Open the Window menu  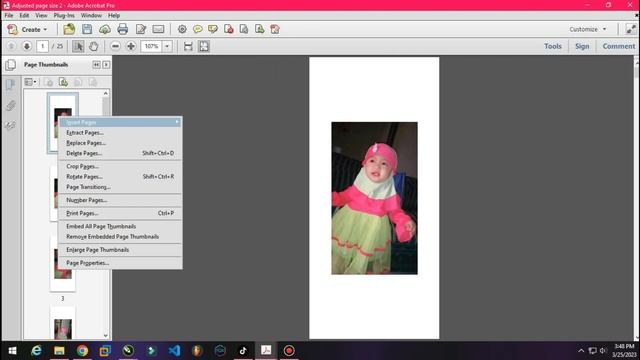(x=91, y=15)
